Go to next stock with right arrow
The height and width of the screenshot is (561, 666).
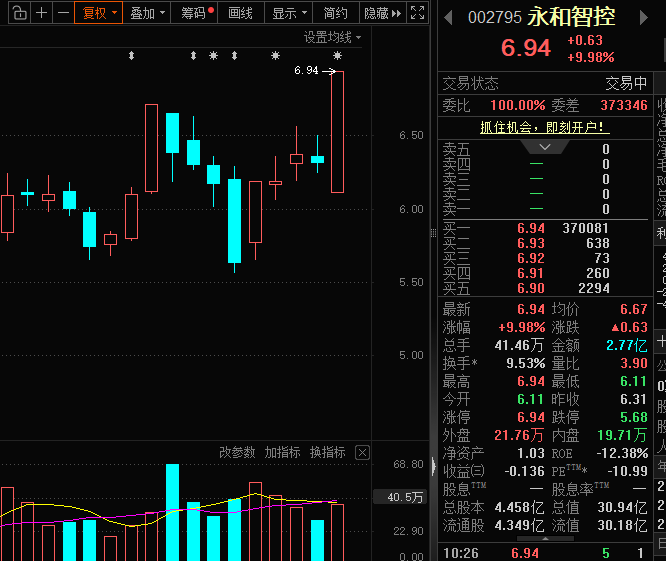tap(656, 18)
